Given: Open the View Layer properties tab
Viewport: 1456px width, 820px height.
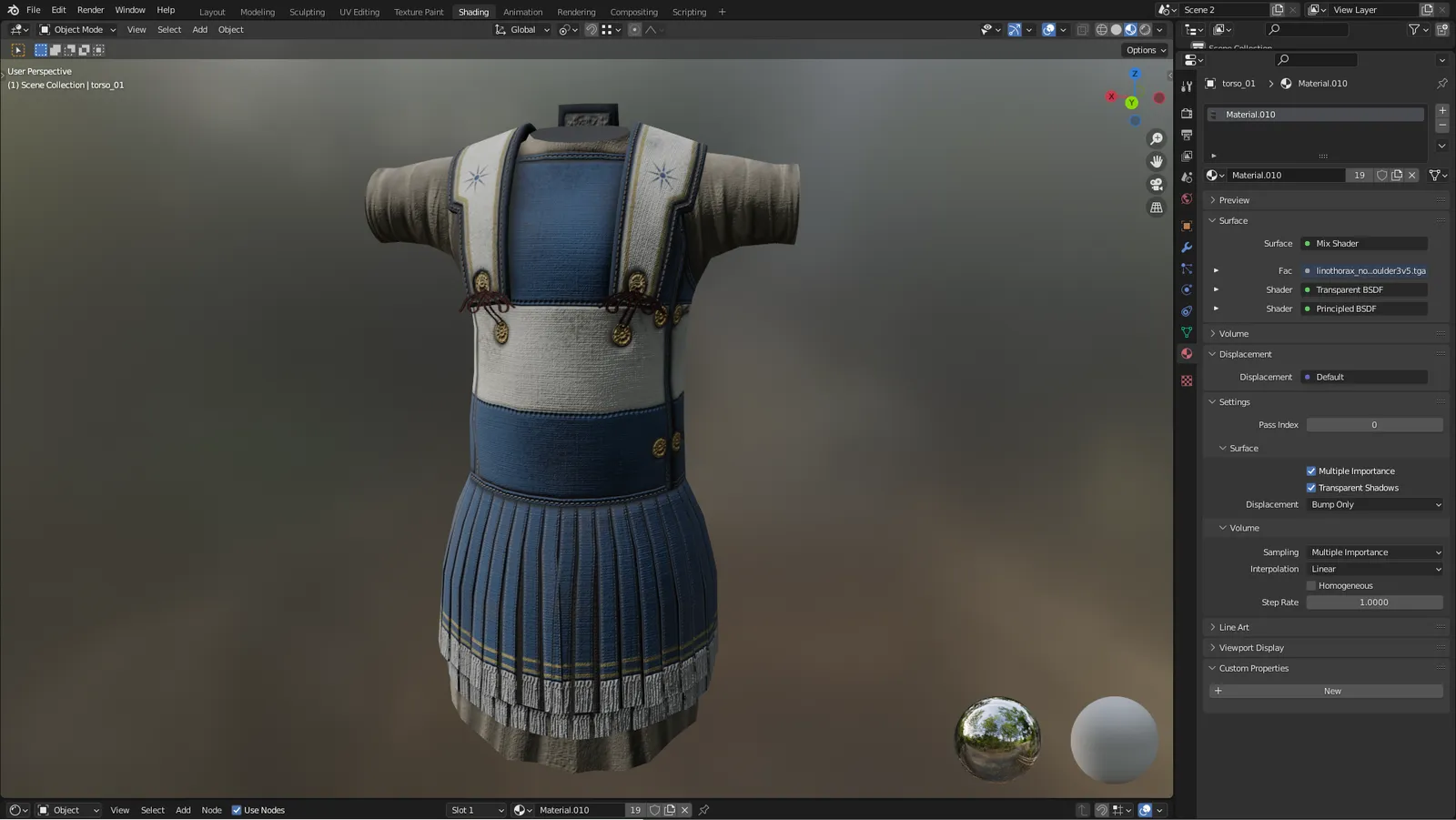Looking at the screenshot, I should [x=1187, y=157].
